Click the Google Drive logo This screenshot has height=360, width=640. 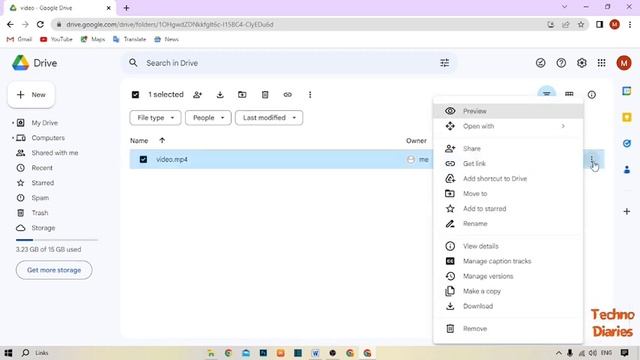tap(35, 63)
